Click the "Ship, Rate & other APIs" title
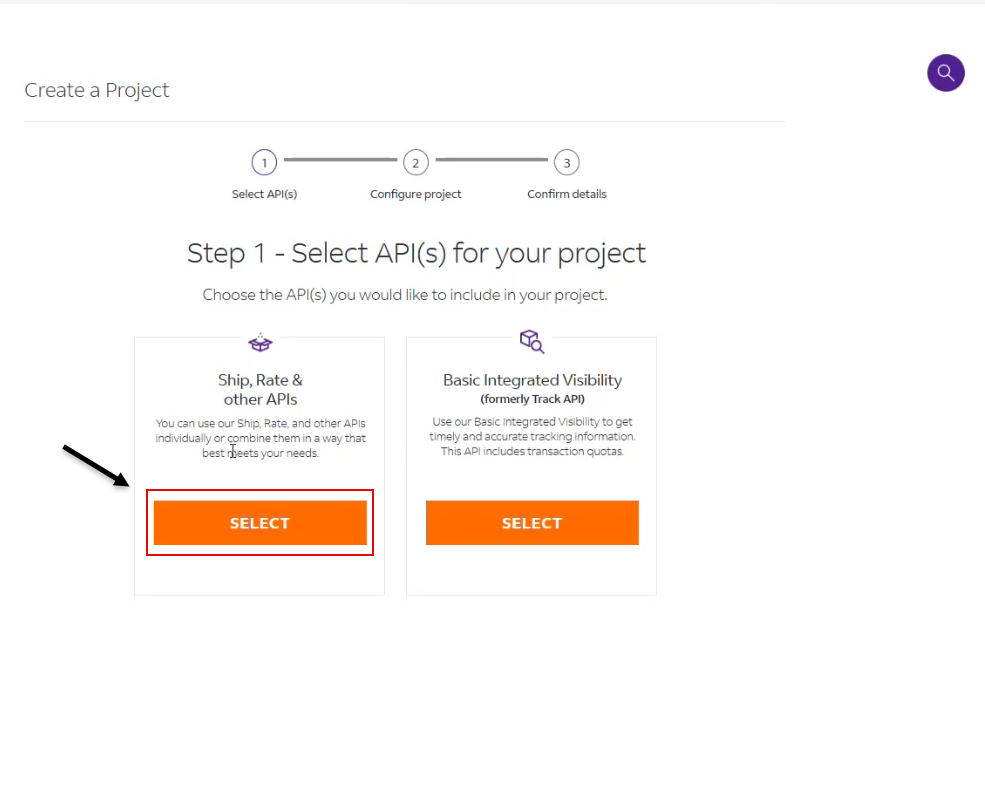Image resolution: width=985 pixels, height=791 pixels. coord(260,389)
